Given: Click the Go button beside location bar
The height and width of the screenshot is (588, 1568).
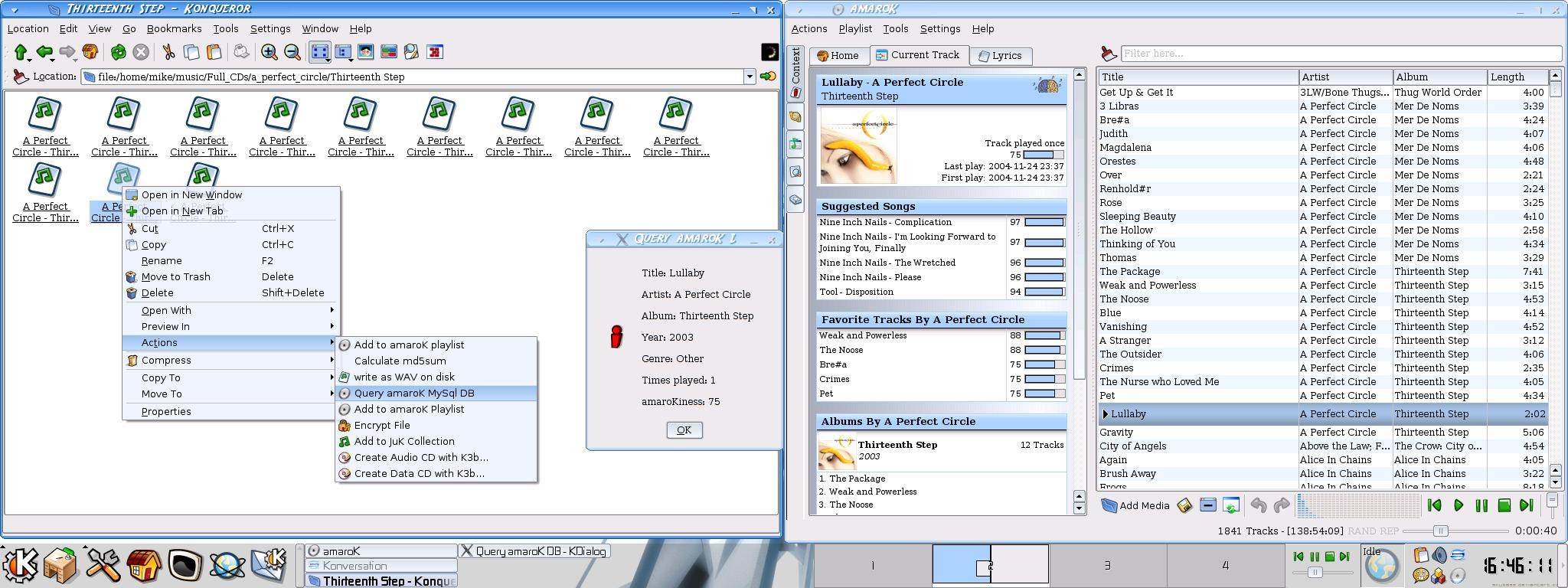Looking at the screenshot, I should (767, 77).
